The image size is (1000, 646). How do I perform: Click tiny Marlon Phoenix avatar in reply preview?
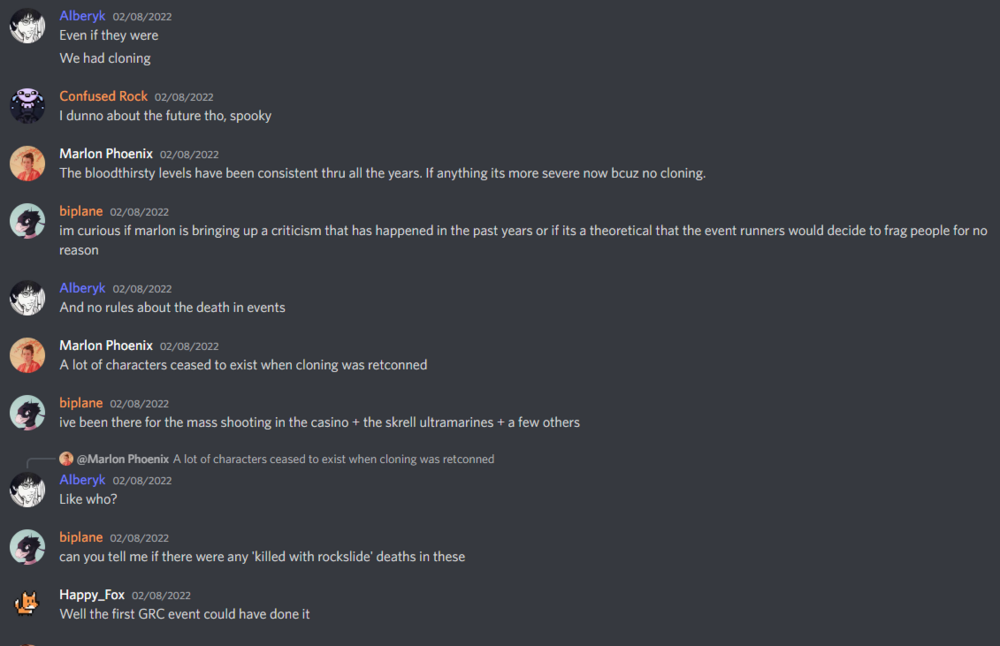66,459
